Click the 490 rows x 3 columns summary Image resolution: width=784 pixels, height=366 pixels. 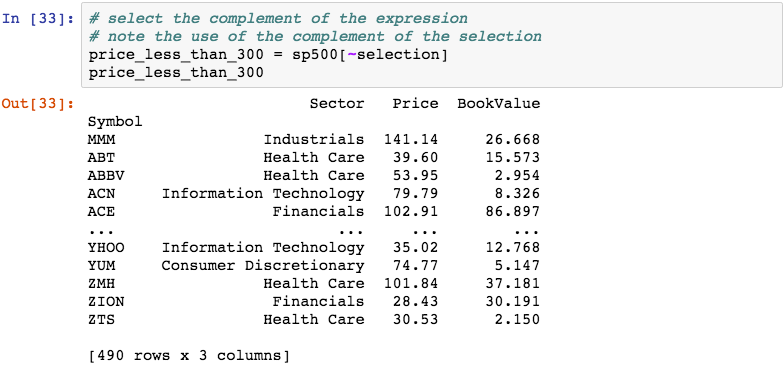tap(188, 356)
